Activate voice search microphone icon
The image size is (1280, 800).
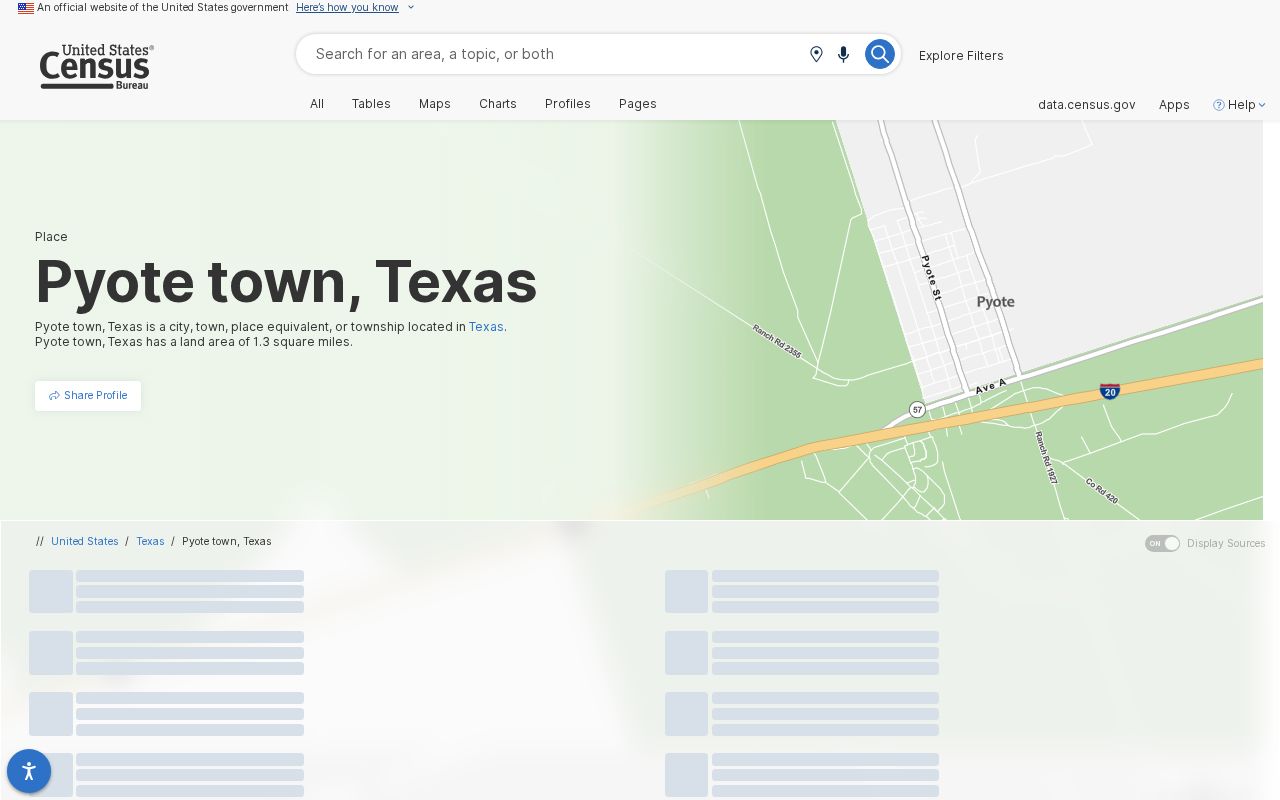coord(843,54)
